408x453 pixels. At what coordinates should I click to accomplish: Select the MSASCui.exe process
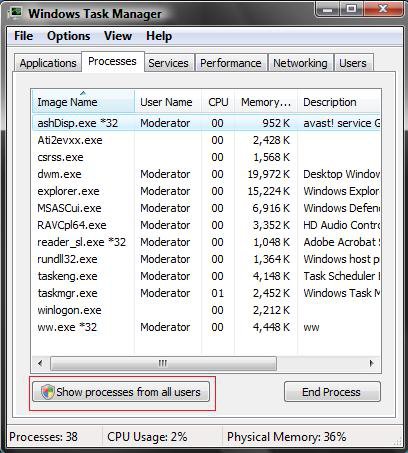[206, 208]
